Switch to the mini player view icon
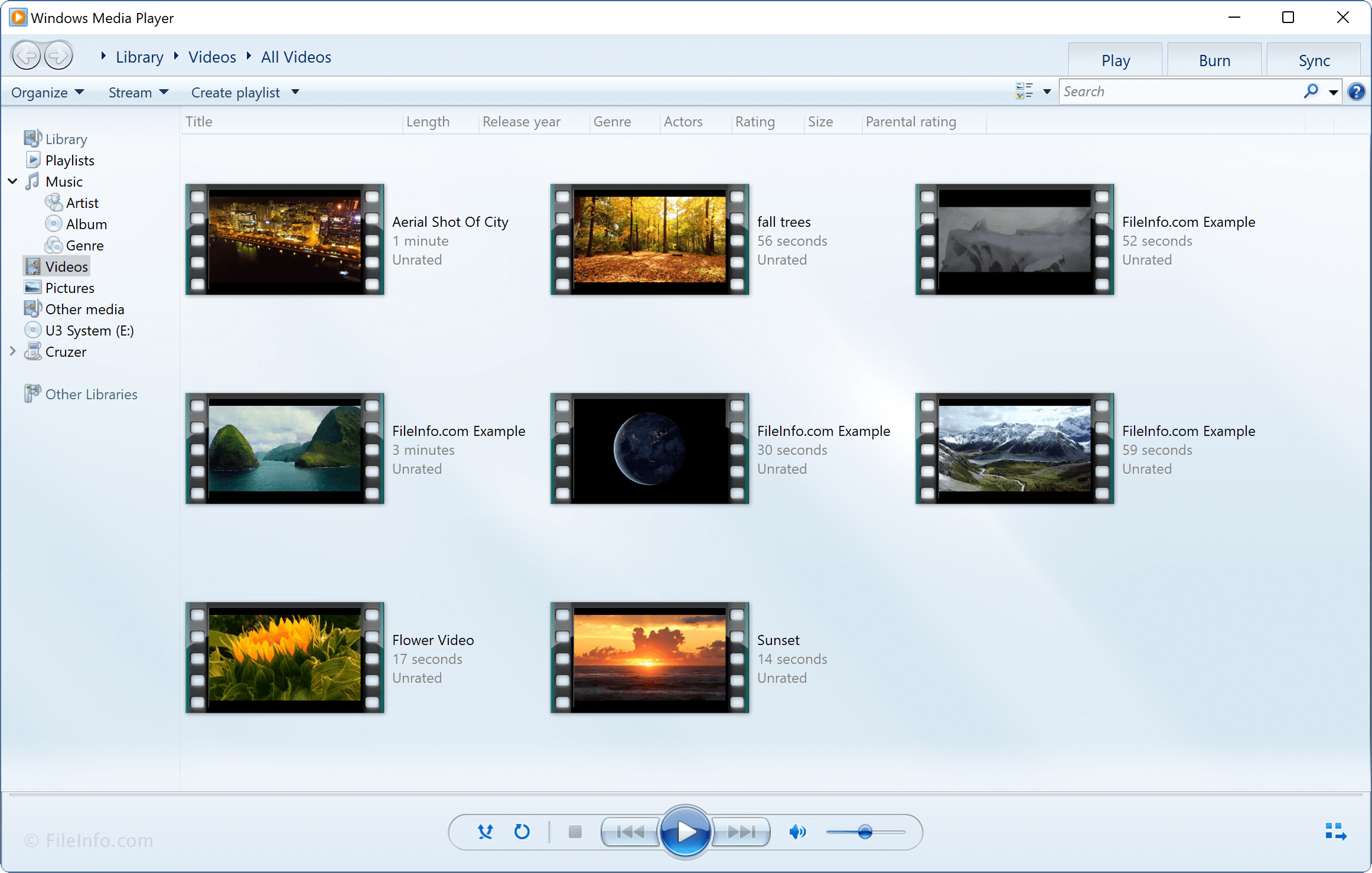Viewport: 1372px width, 873px height. 1335,832
